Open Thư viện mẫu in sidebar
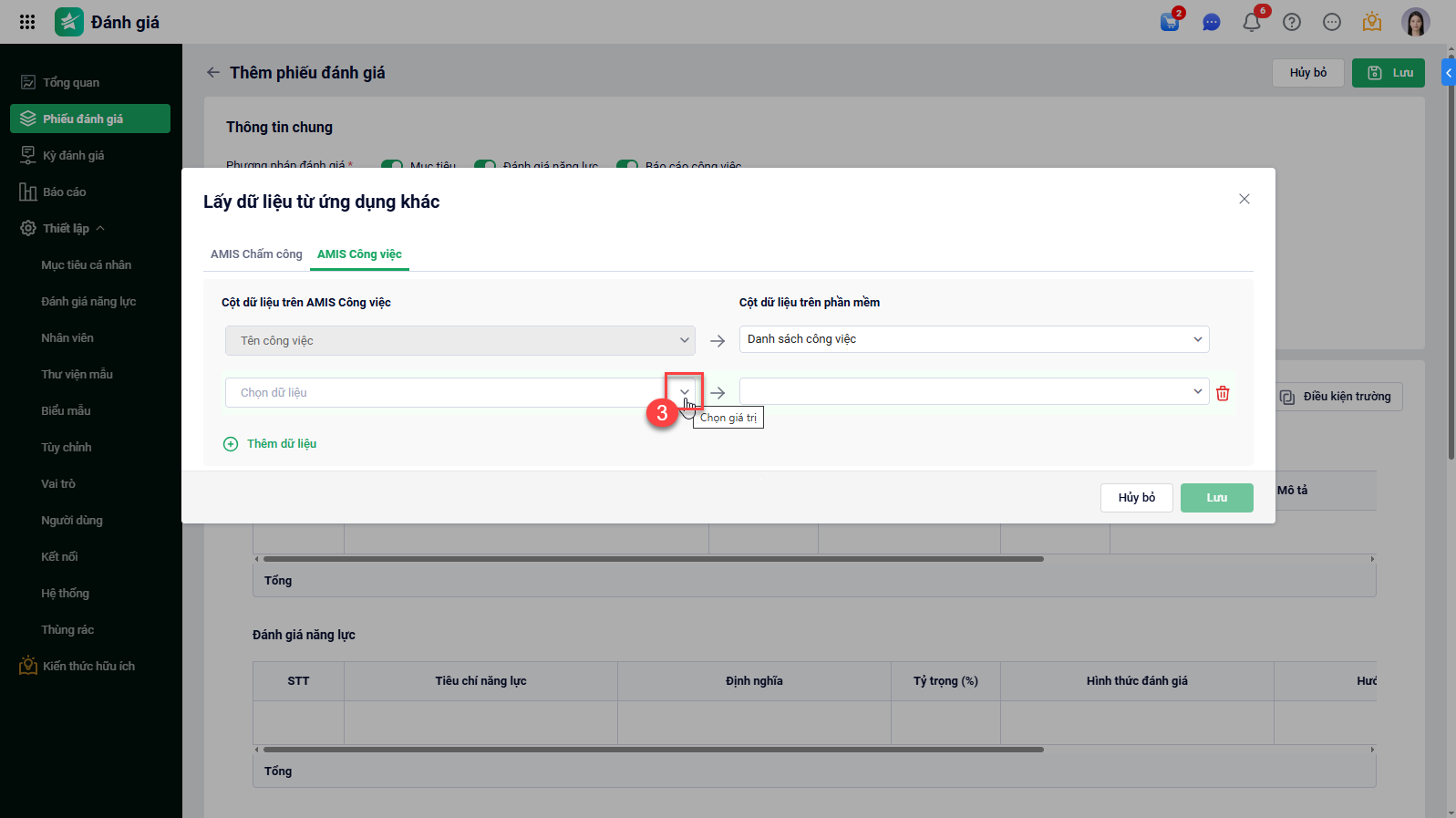The height and width of the screenshot is (818, 1456). (x=77, y=374)
